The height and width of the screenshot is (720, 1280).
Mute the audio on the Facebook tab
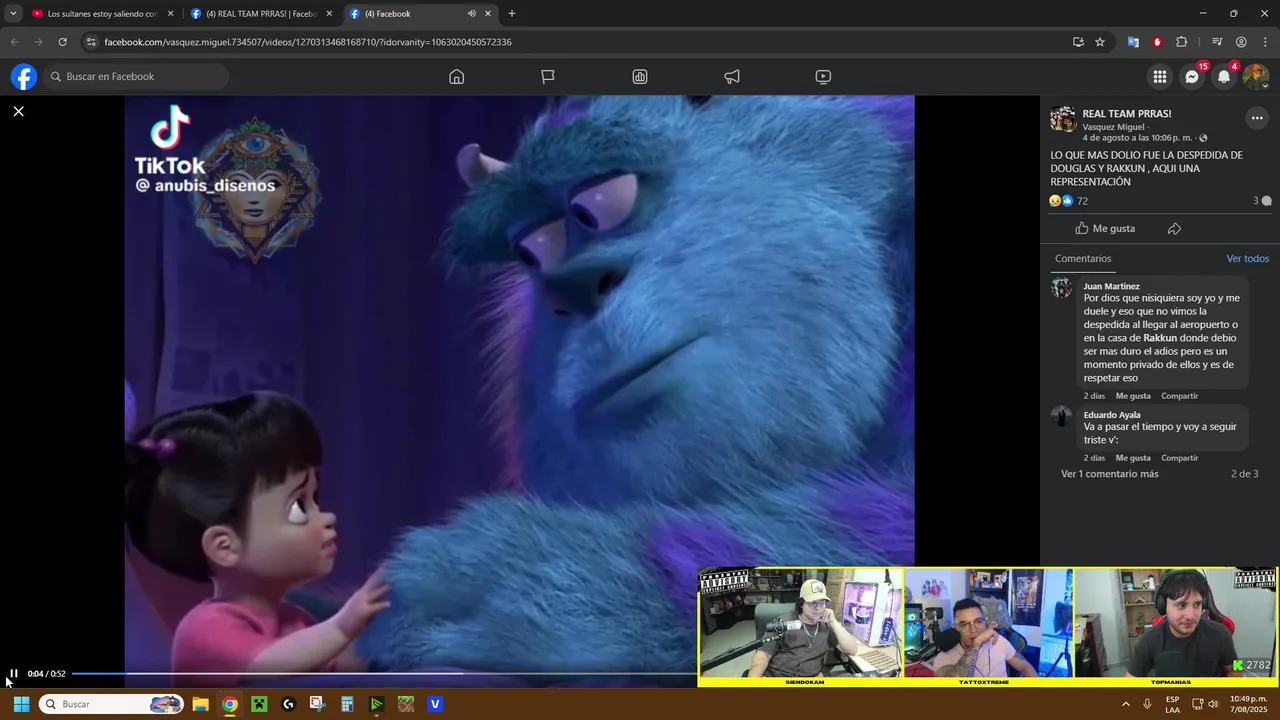[x=471, y=14]
